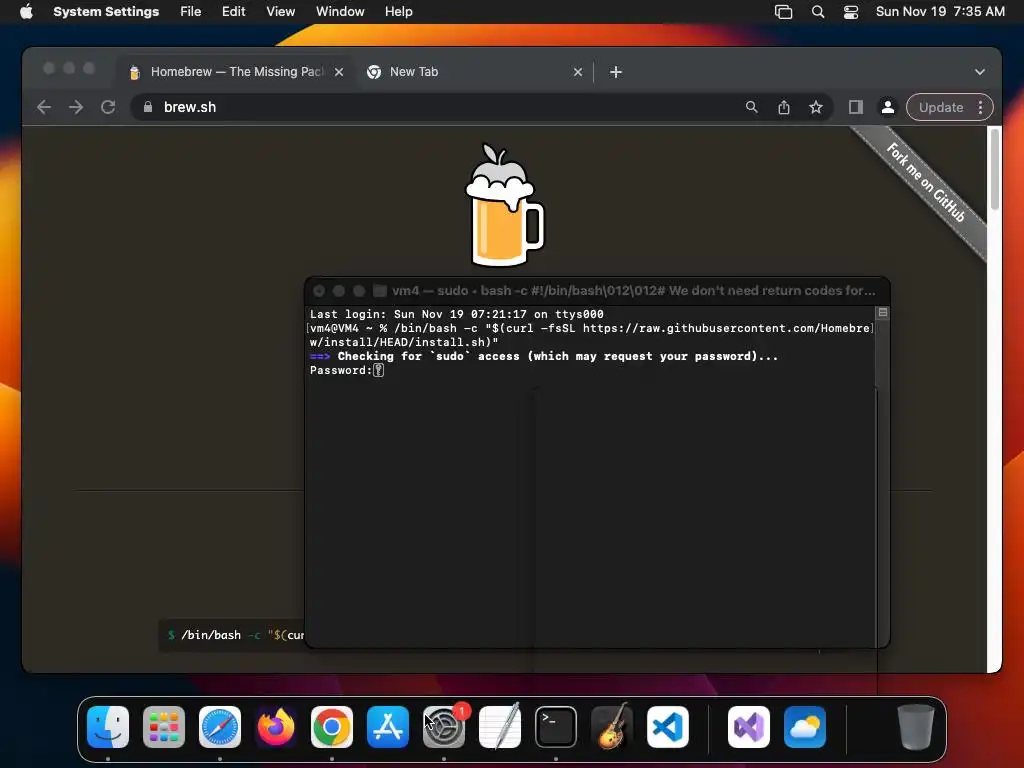1024x768 pixels.
Task: Open the App Store Dock icon
Action: click(x=388, y=727)
